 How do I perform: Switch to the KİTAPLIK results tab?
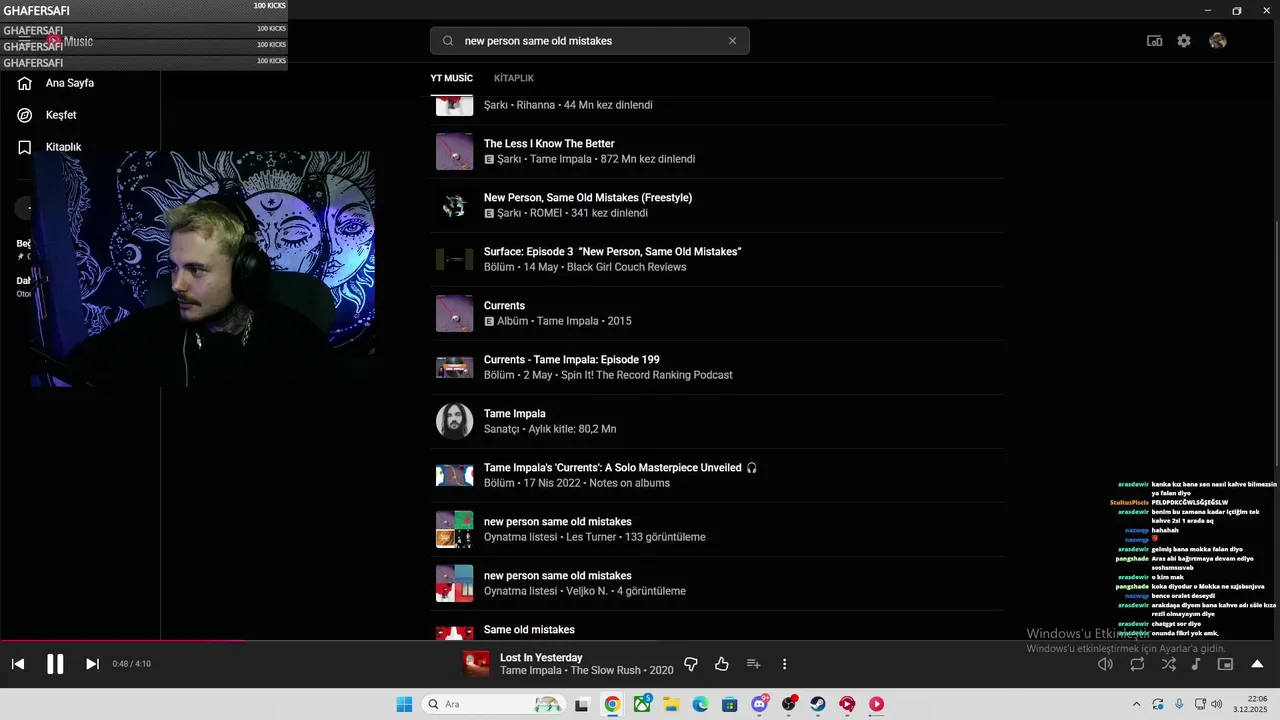click(514, 78)
